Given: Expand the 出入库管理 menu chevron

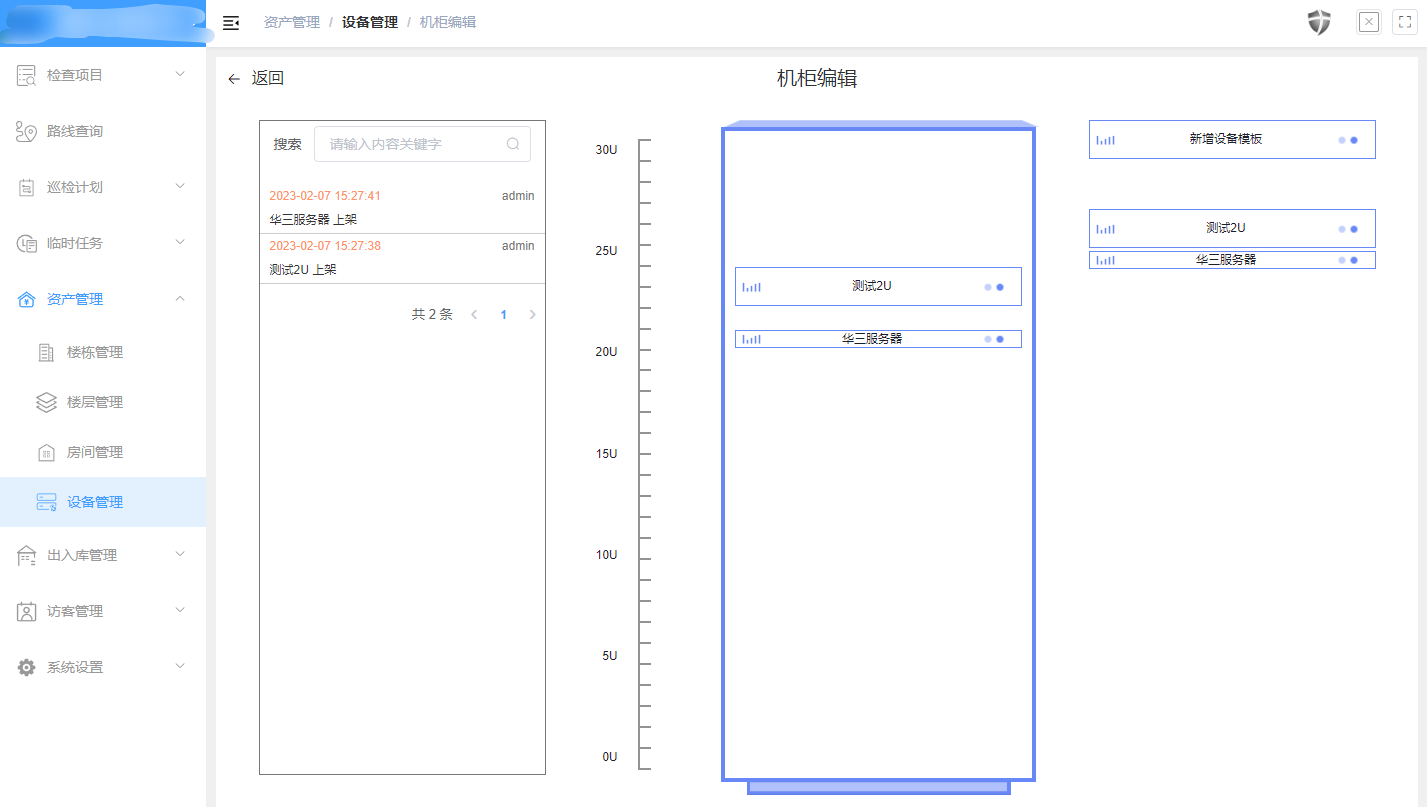Looking at the screenshot, I should (180, 554).
